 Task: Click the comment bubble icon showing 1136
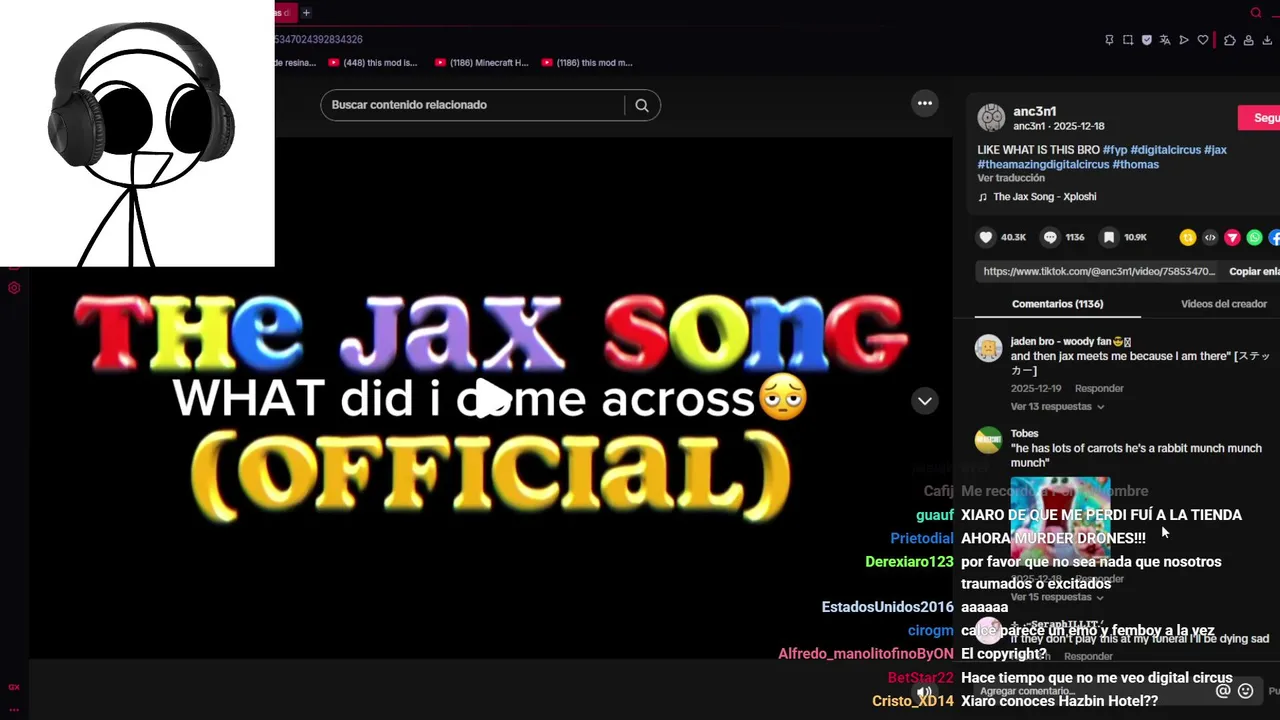coord(1050,237)
